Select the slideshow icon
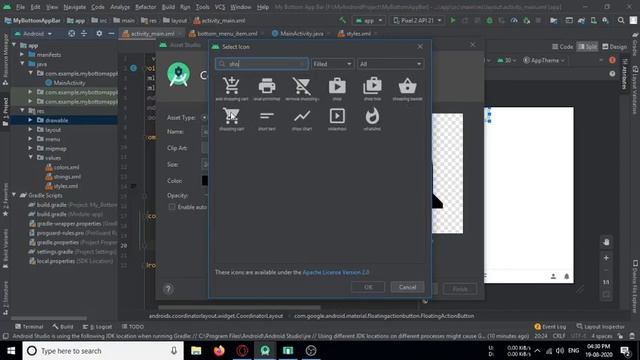640x360 pixels. click(x=337, y=116)
